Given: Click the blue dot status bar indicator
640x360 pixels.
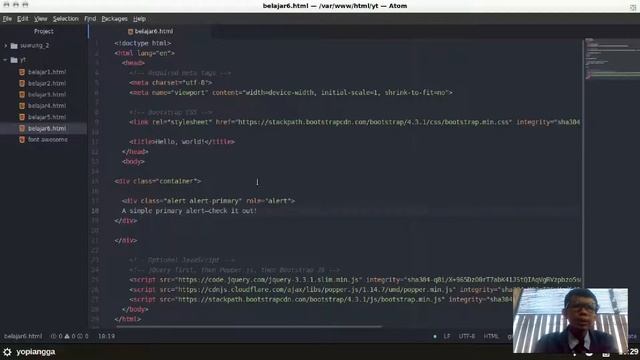Looking at the screenshot, I should 435,336.
